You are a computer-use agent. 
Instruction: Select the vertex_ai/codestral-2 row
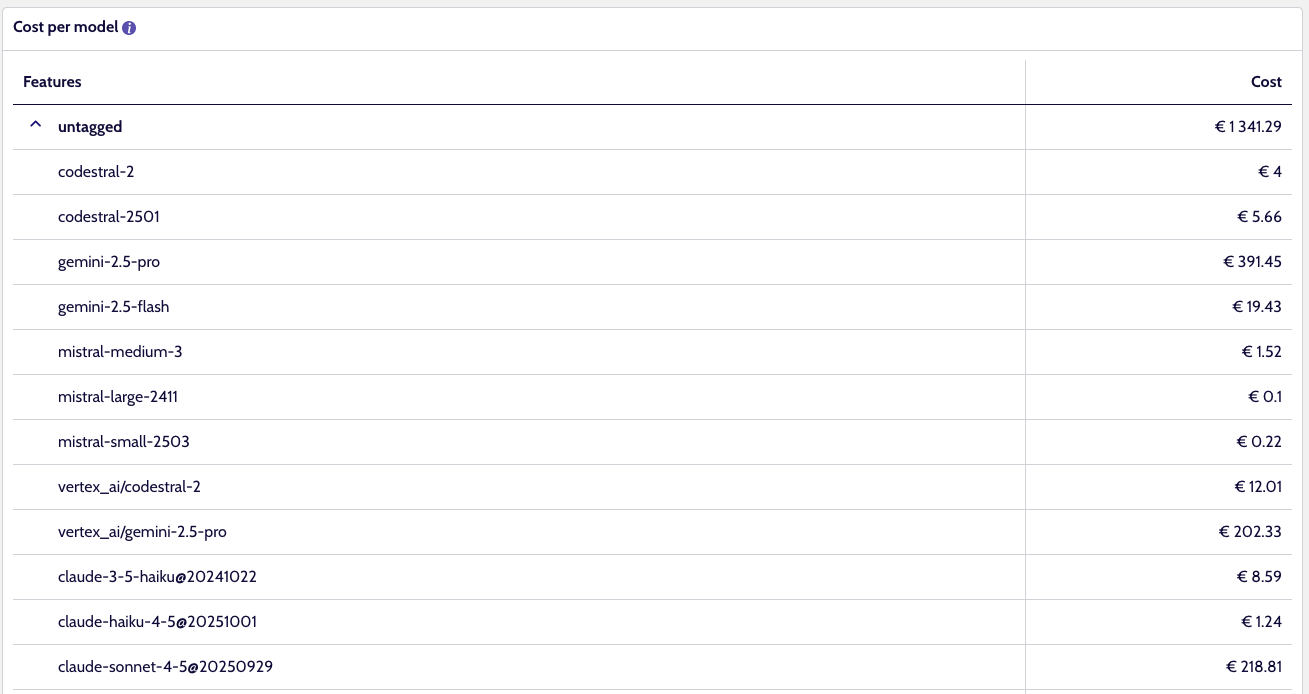(x=653, y=487)
